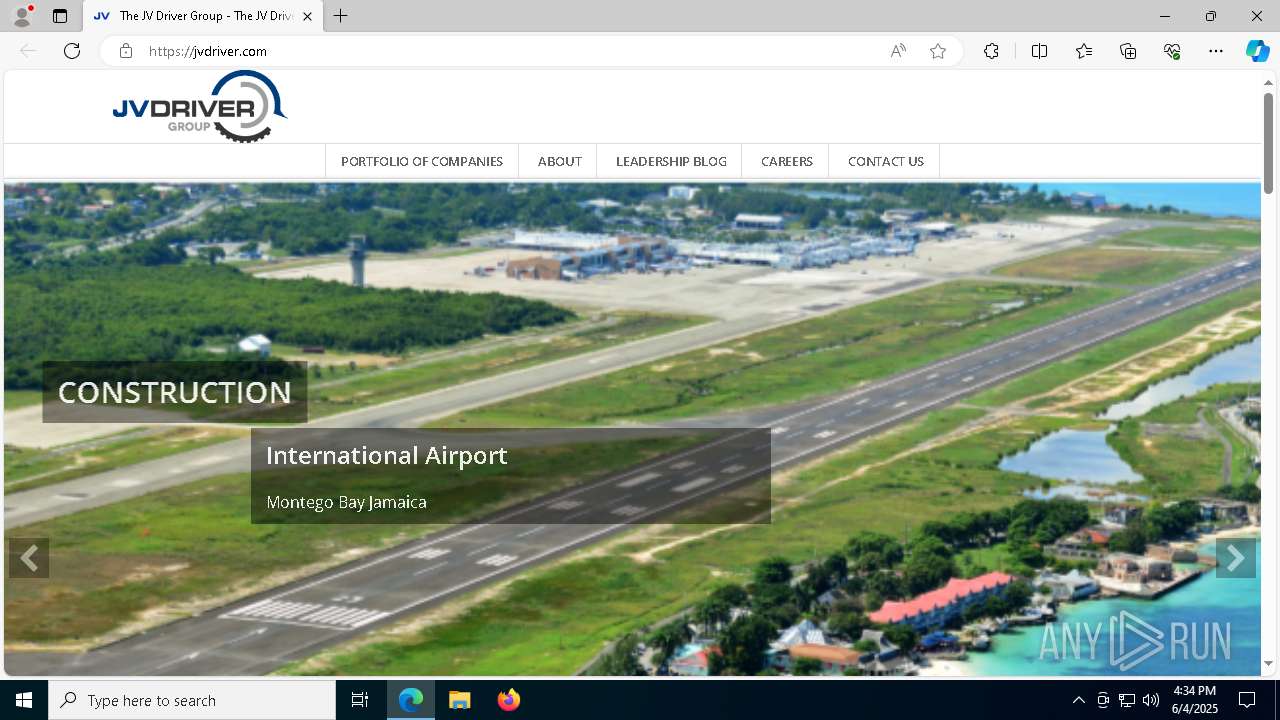Open Portfolio of Companies menu

coord(422,161)
